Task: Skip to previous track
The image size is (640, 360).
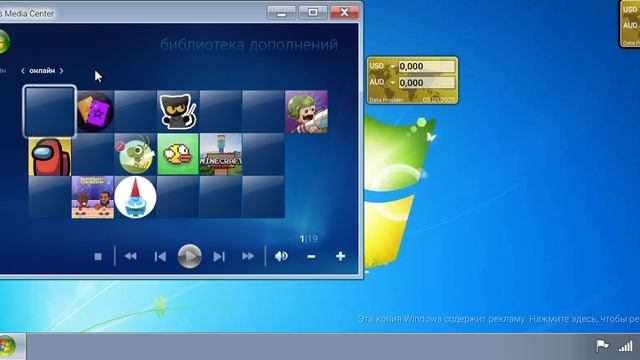Action: (x=160, y=256)
